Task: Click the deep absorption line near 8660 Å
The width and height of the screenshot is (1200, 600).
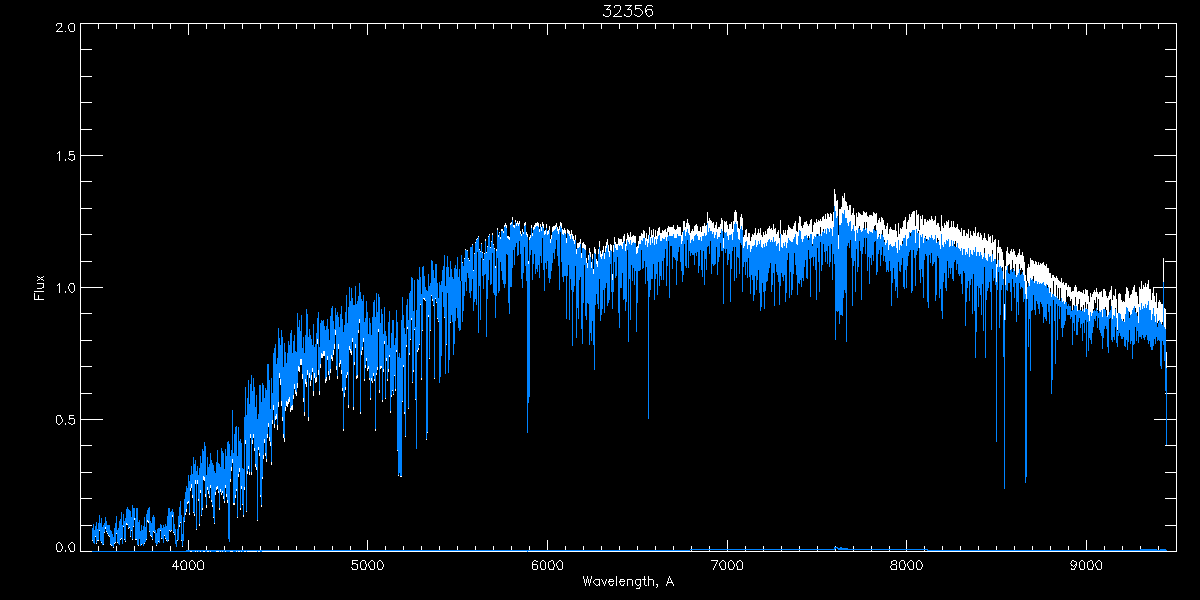Action: [x=1026, y=478]
